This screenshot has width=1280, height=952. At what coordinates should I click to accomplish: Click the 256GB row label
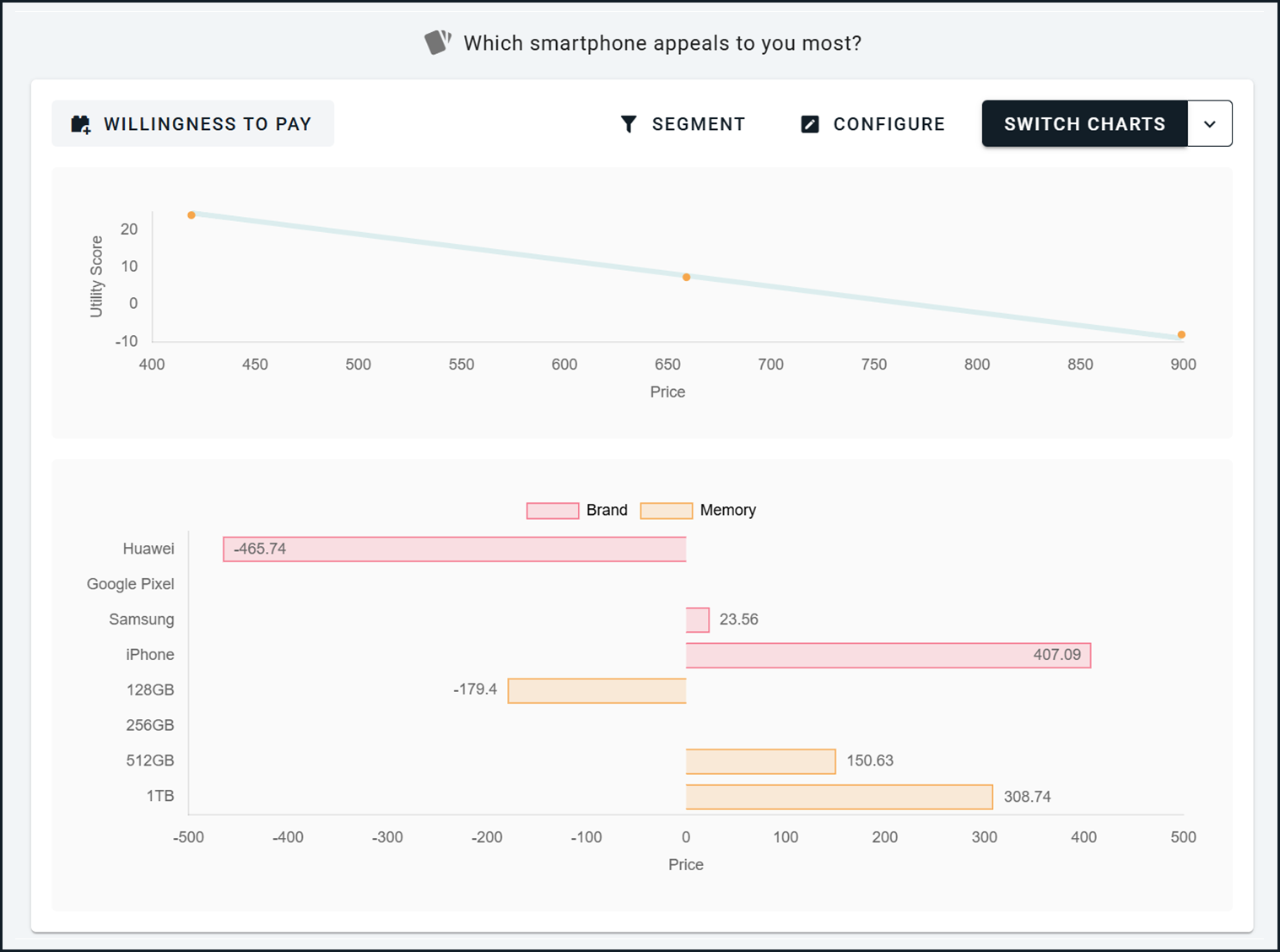150,725
